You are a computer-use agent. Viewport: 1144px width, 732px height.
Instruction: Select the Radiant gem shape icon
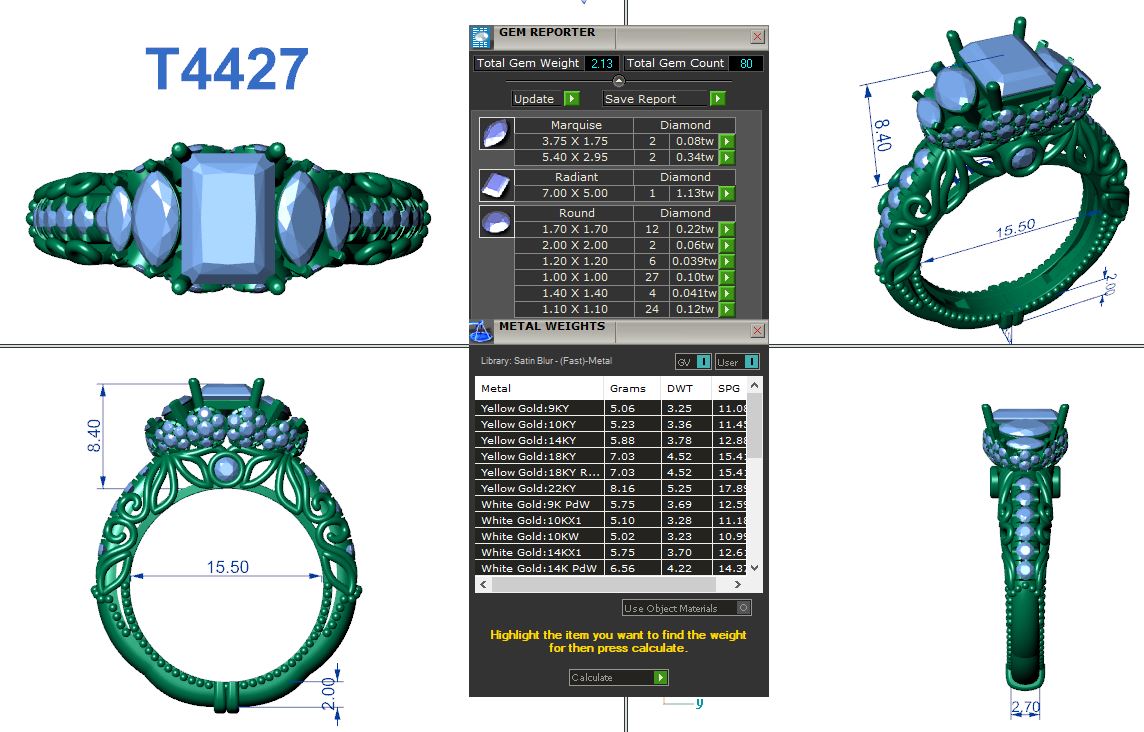[495, 184]
